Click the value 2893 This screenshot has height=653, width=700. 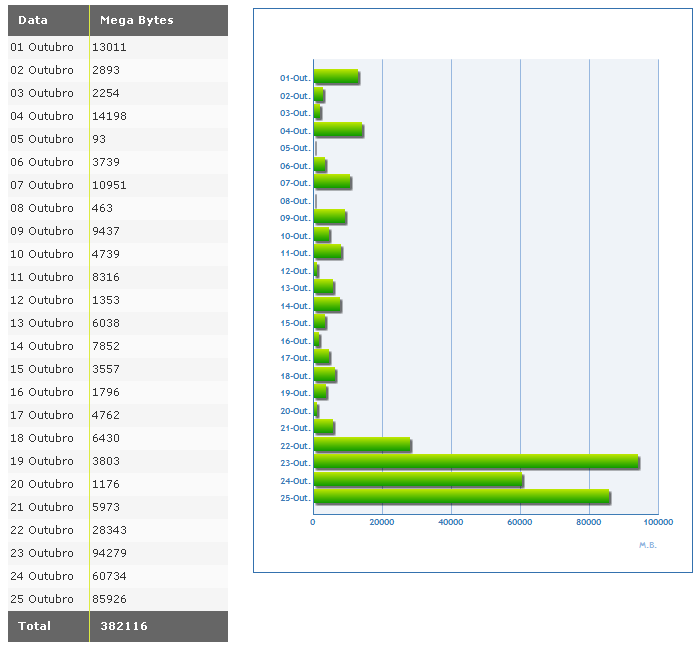106,71
